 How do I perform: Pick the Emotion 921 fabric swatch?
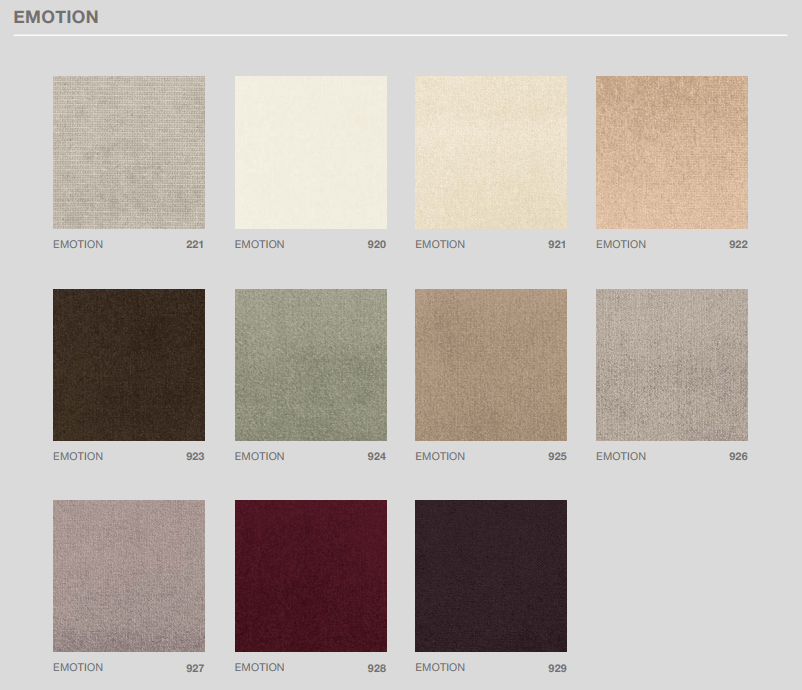coord(491,152)
